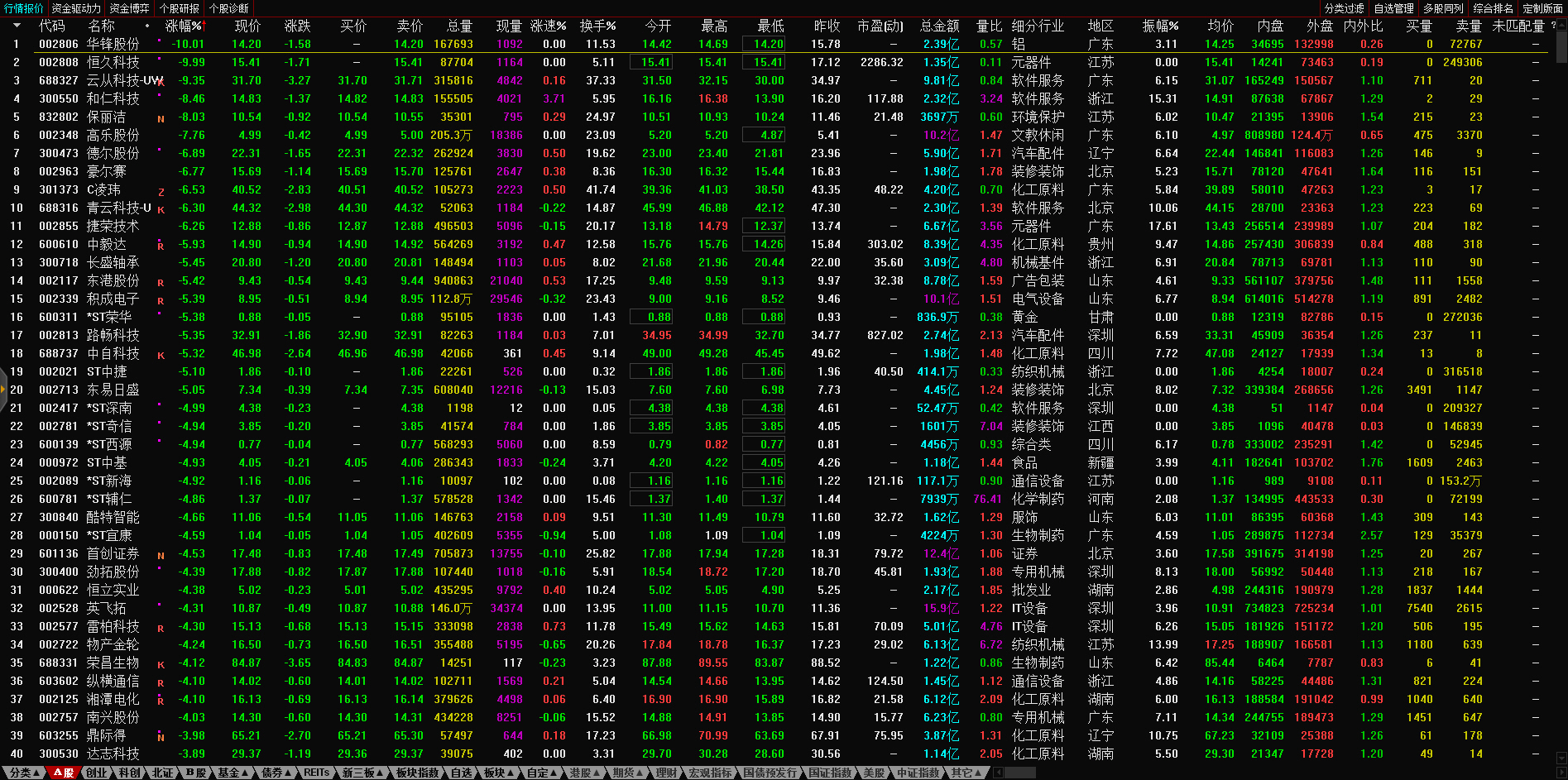Open the triangle dropdown left of 代码 header

pos(17,26)
